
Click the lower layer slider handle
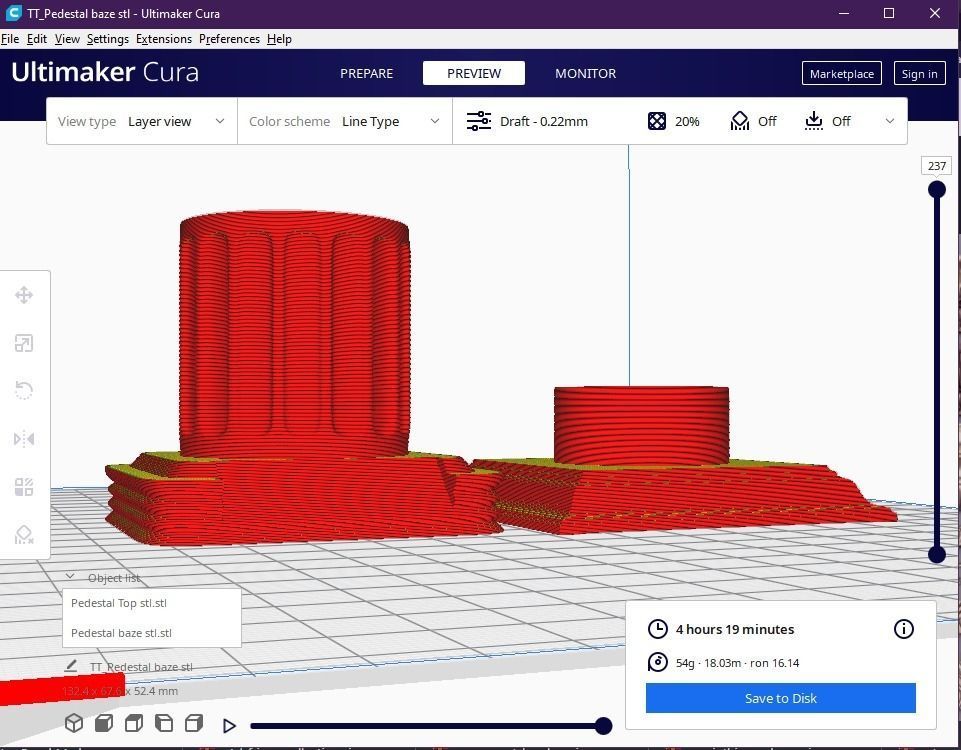tap(936, 555)
